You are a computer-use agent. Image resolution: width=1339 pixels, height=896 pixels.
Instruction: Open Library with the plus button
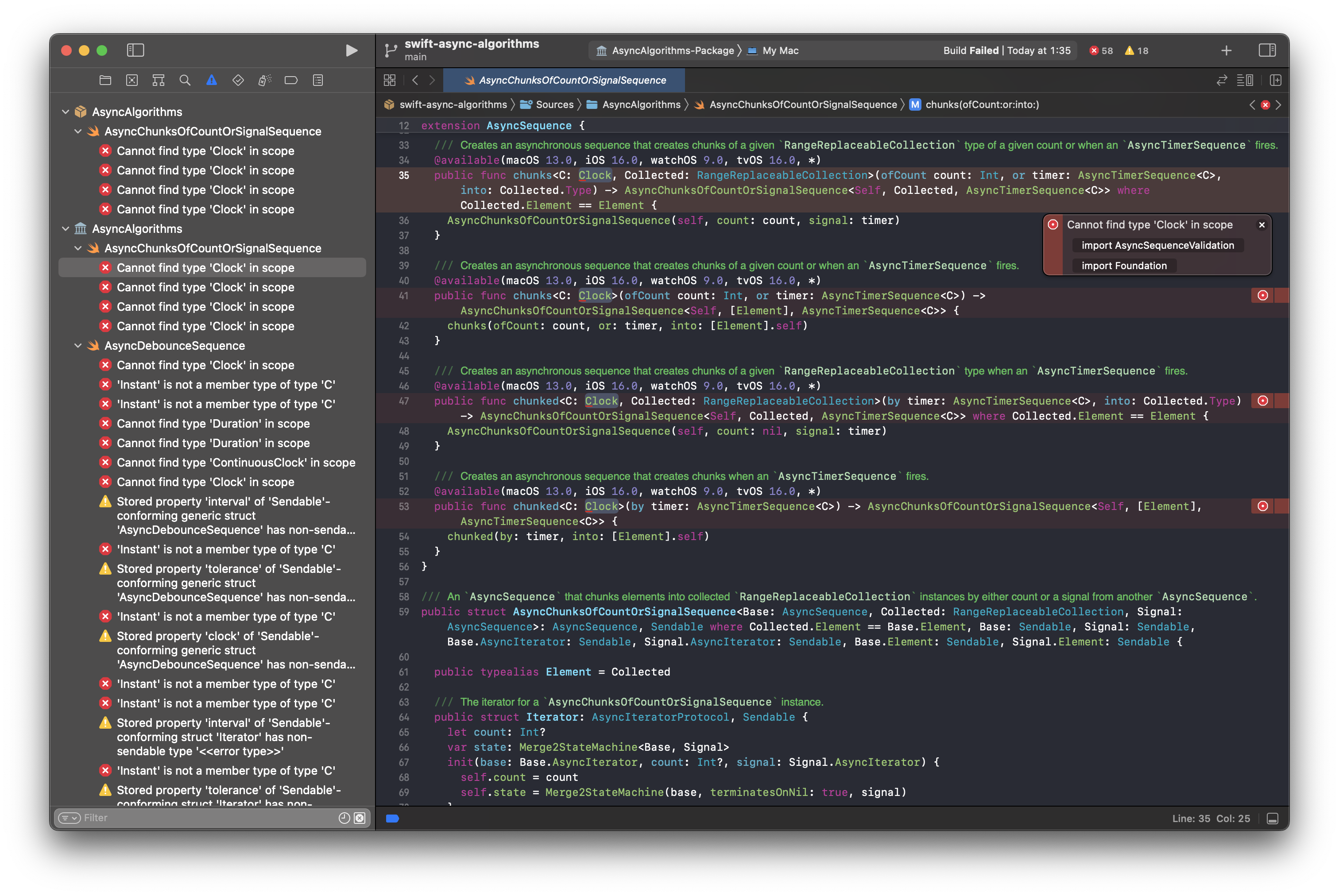[1227, 50]
